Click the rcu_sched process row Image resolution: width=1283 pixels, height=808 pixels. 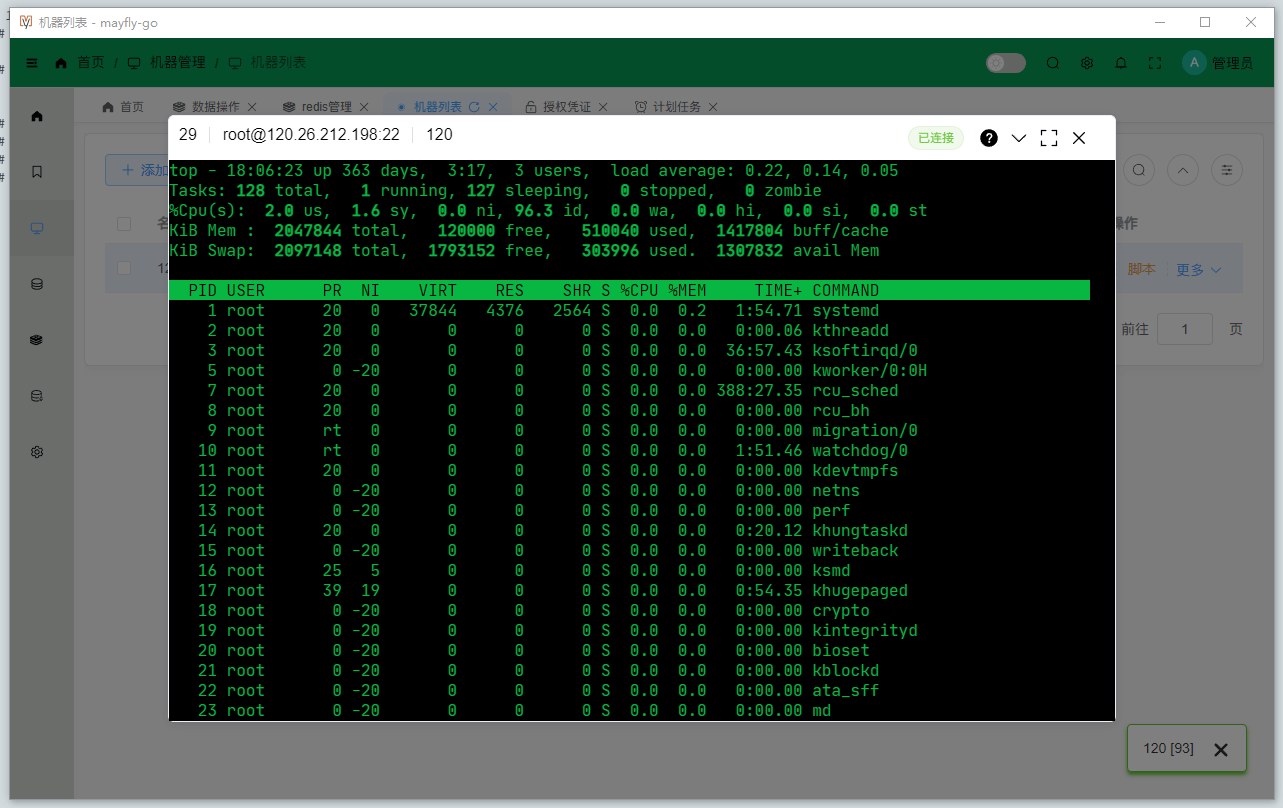[630, 391]
